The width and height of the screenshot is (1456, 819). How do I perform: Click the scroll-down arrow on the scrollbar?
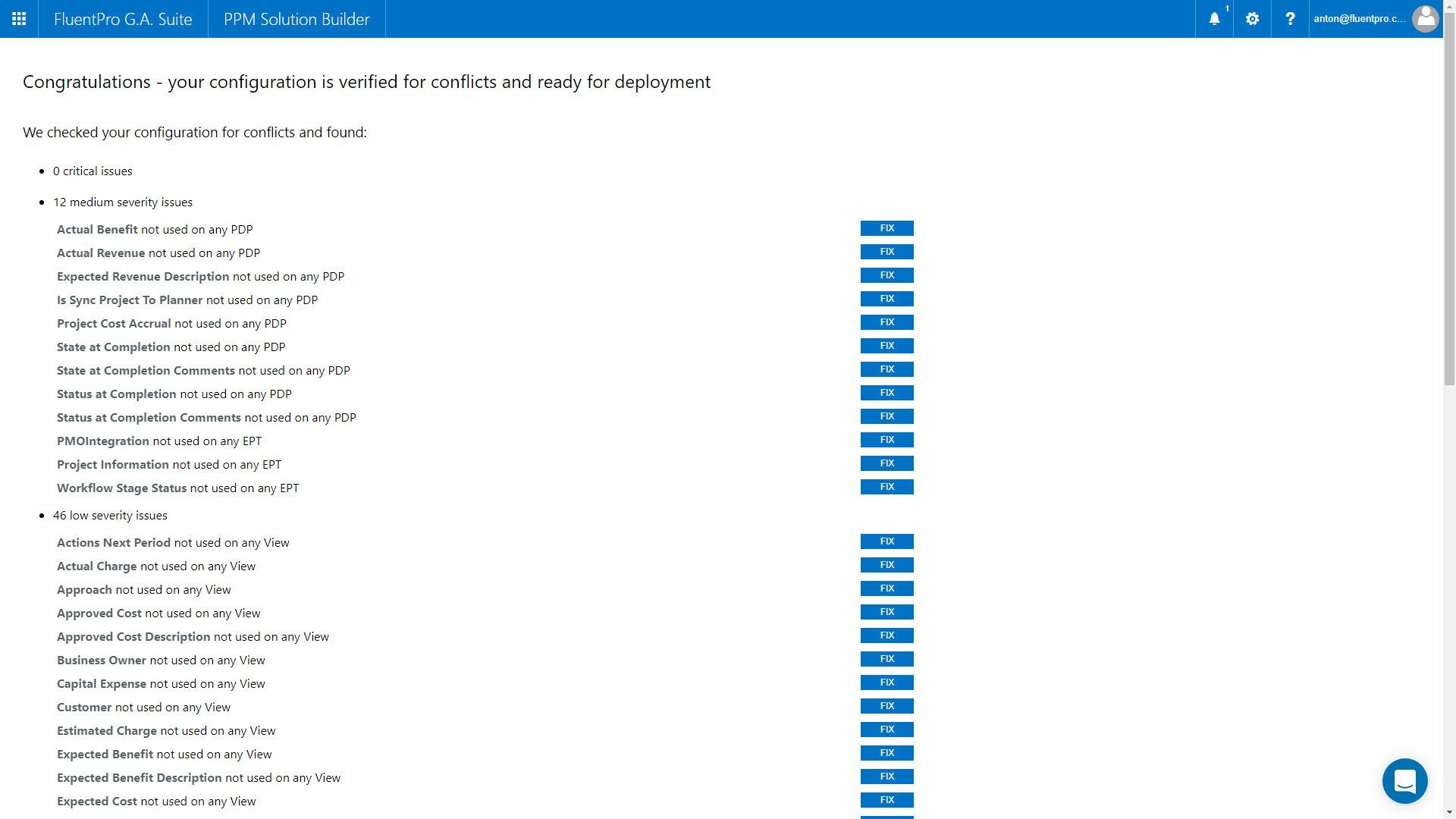[1449, 811]
